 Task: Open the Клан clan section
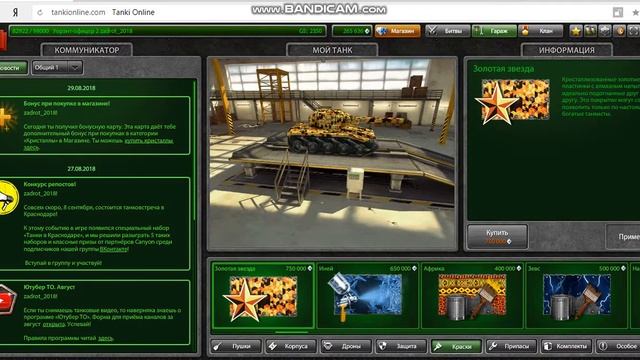coord(540,31)
